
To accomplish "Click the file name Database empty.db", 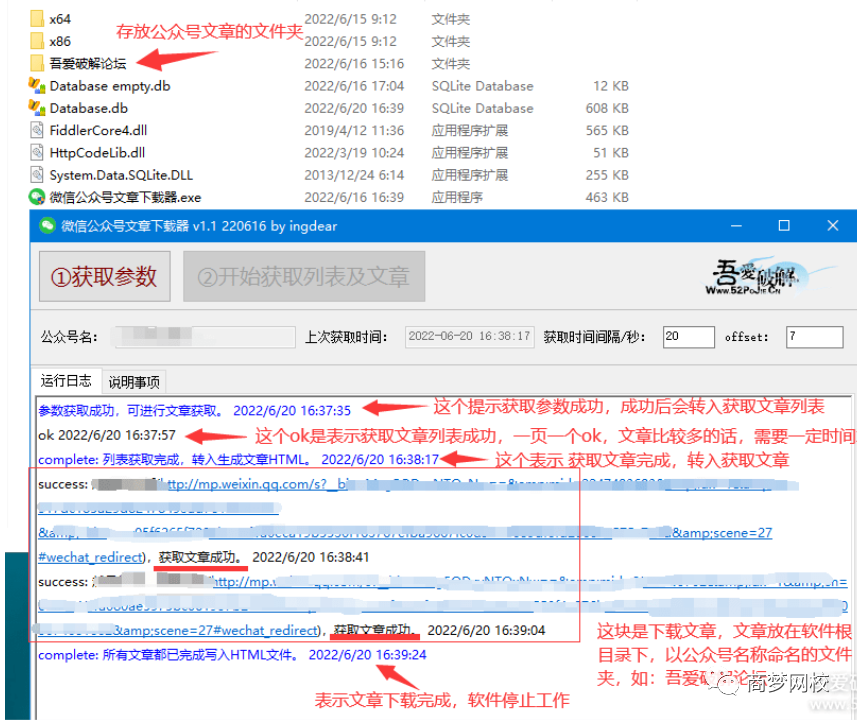I will coord(110,86).
